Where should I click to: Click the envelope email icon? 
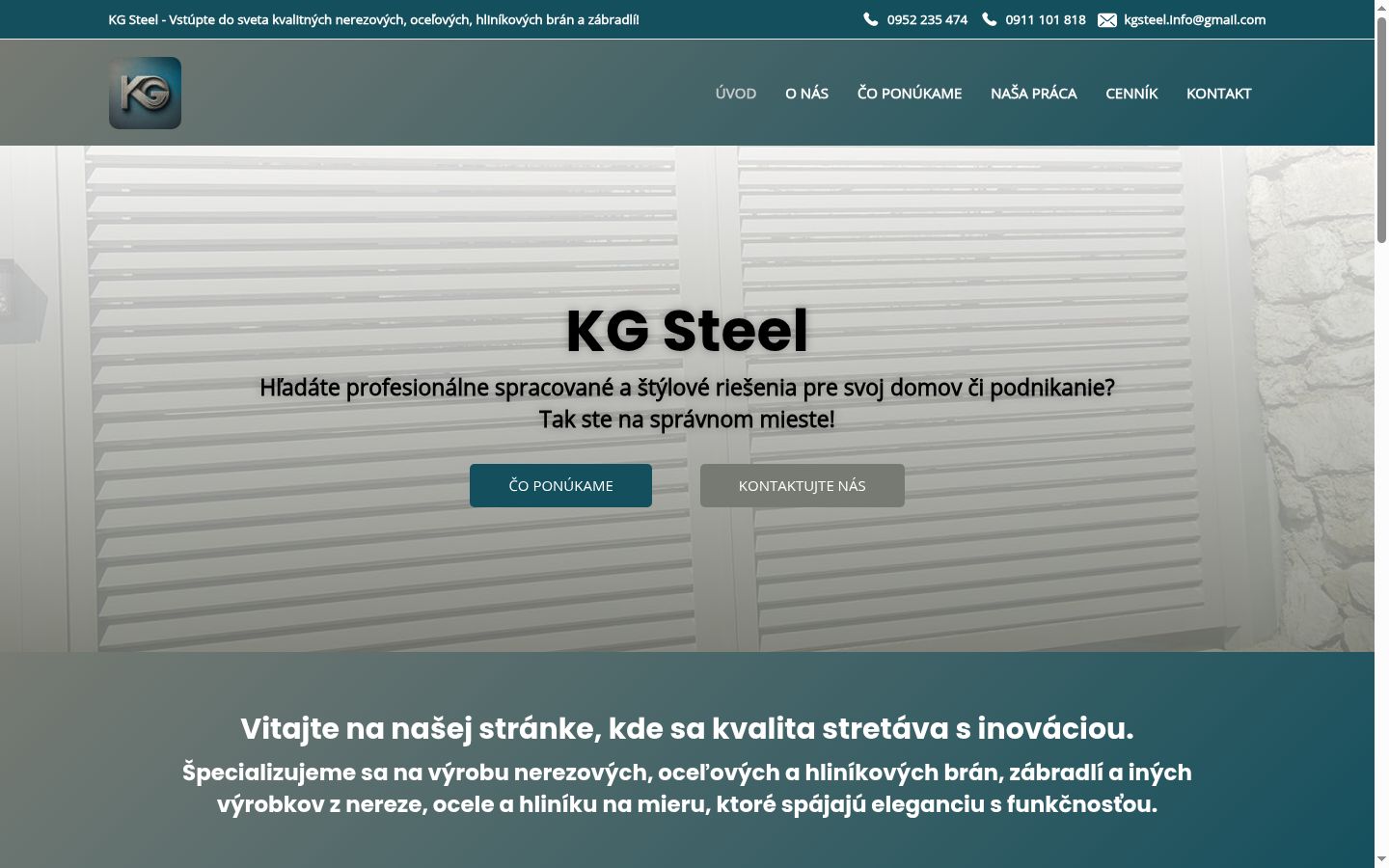click(x=1106, y=20)
